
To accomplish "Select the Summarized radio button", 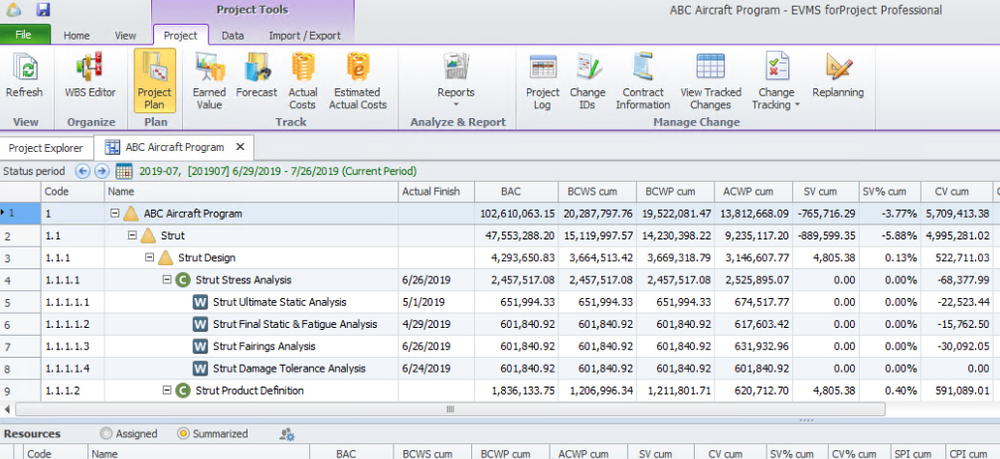I will pyautogui.click(x=183, y=434).
